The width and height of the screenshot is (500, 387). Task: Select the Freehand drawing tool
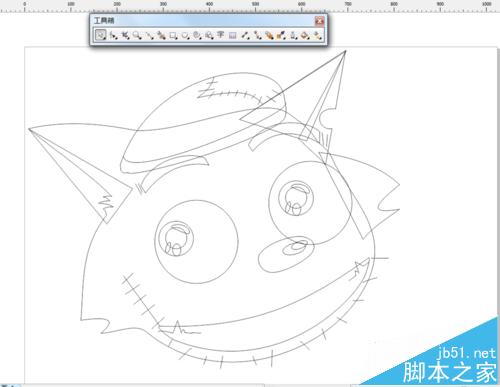click(149, 35)
